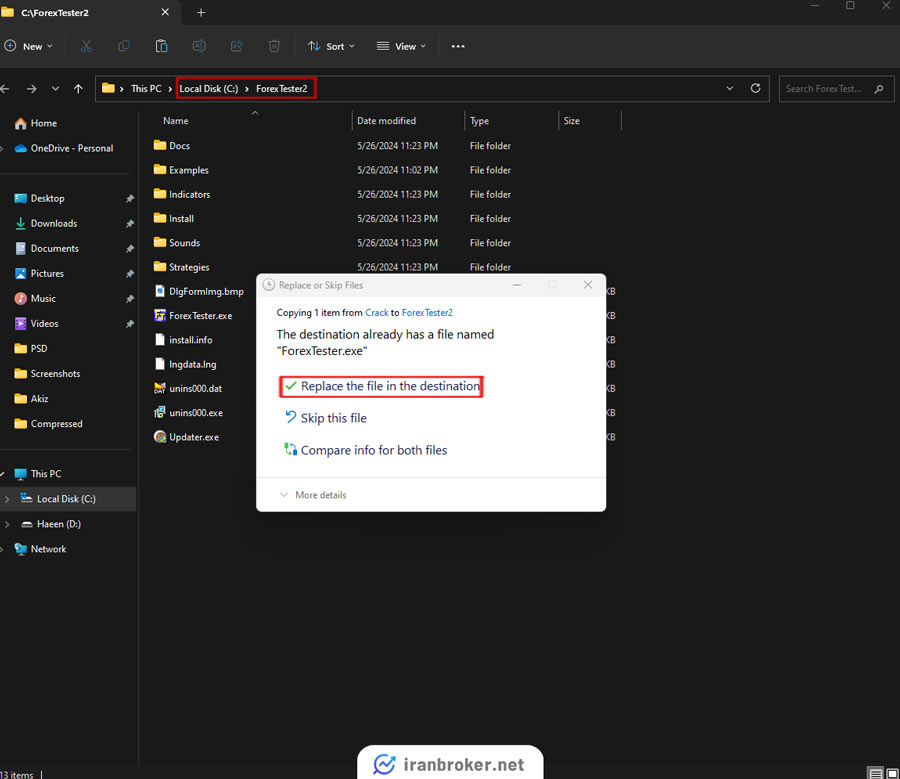Open Music in the navigation pane
Screen dimensions: 900x779
pyautogui.click(x=43, y=299)
